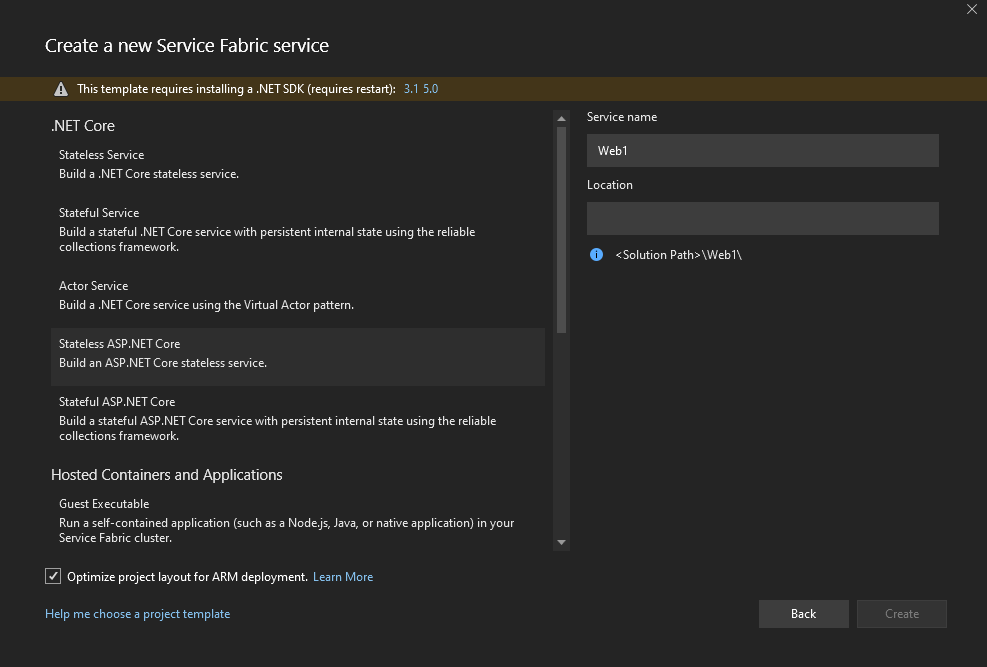This screenshot has height=667, width=987.
Task: Focus the Service name text field
Action: pyautogui.click(x=762, y=151)
